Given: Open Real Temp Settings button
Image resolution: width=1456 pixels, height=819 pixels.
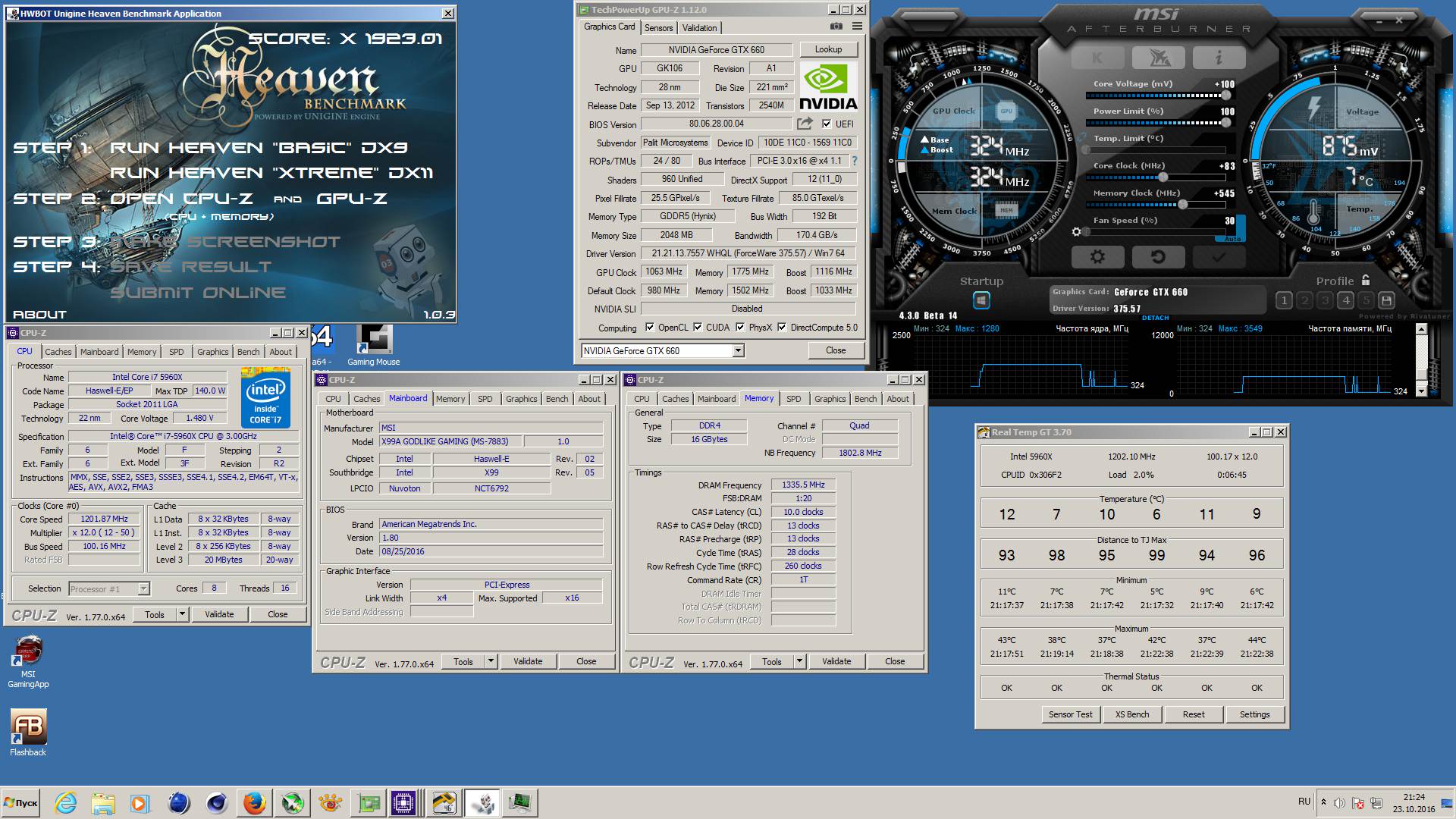Looking at the screenshot, I should pos(1254,714).
